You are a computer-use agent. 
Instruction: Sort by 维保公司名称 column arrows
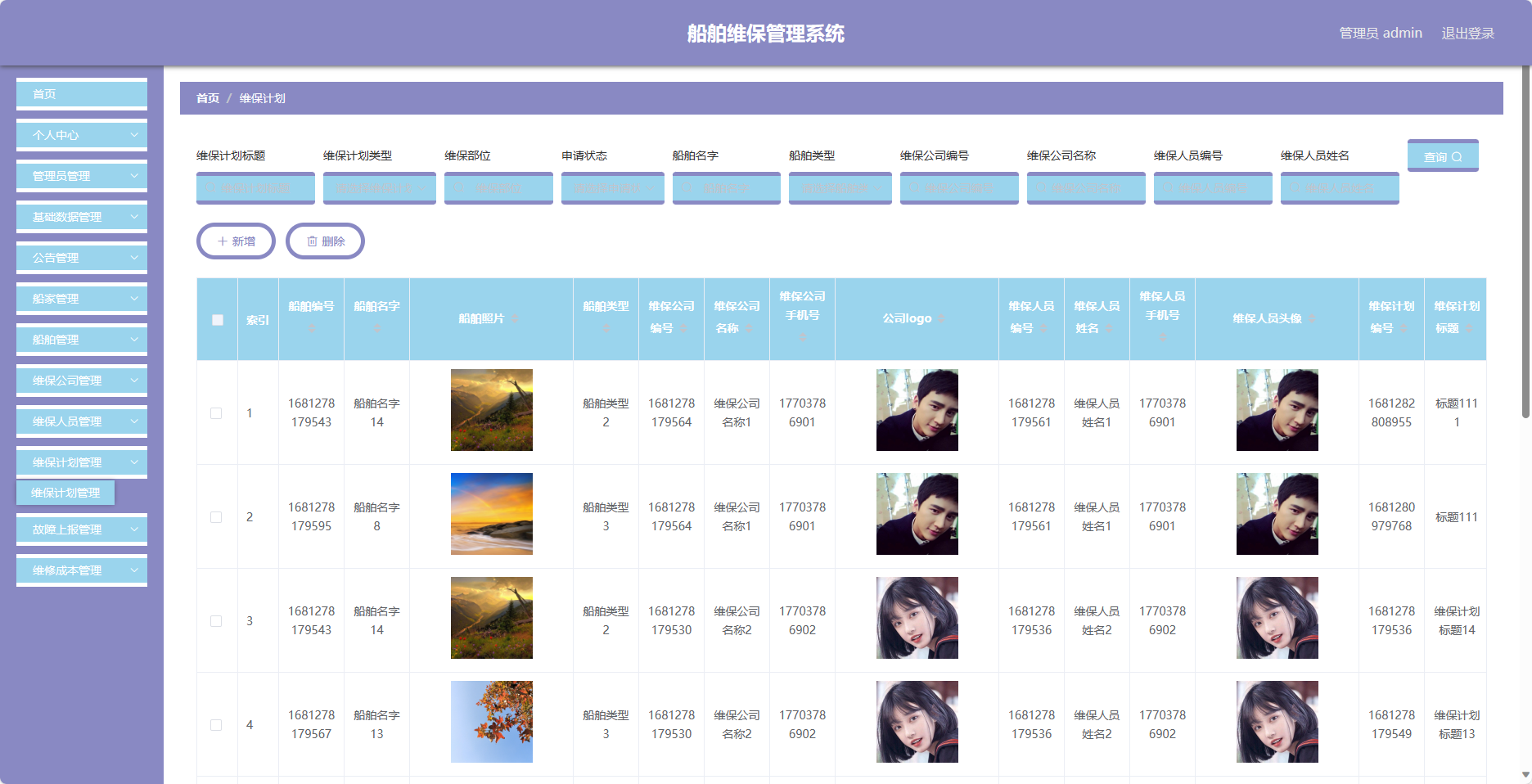tap(749, 328)
